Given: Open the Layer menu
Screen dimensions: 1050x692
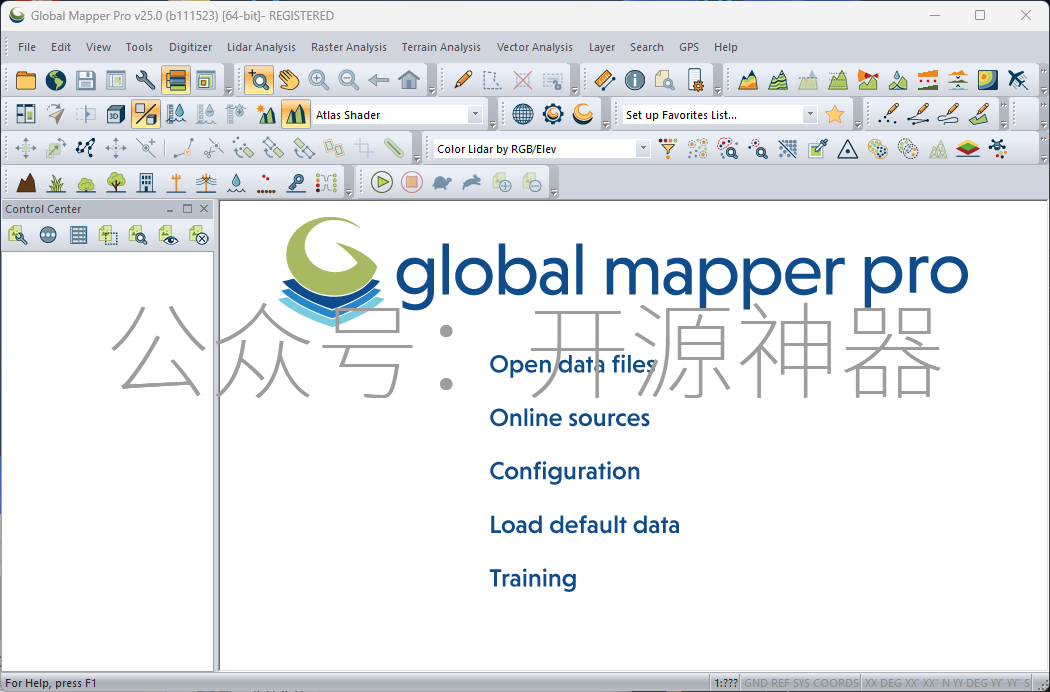Looking at the screenshot, I should click(602, 47).
